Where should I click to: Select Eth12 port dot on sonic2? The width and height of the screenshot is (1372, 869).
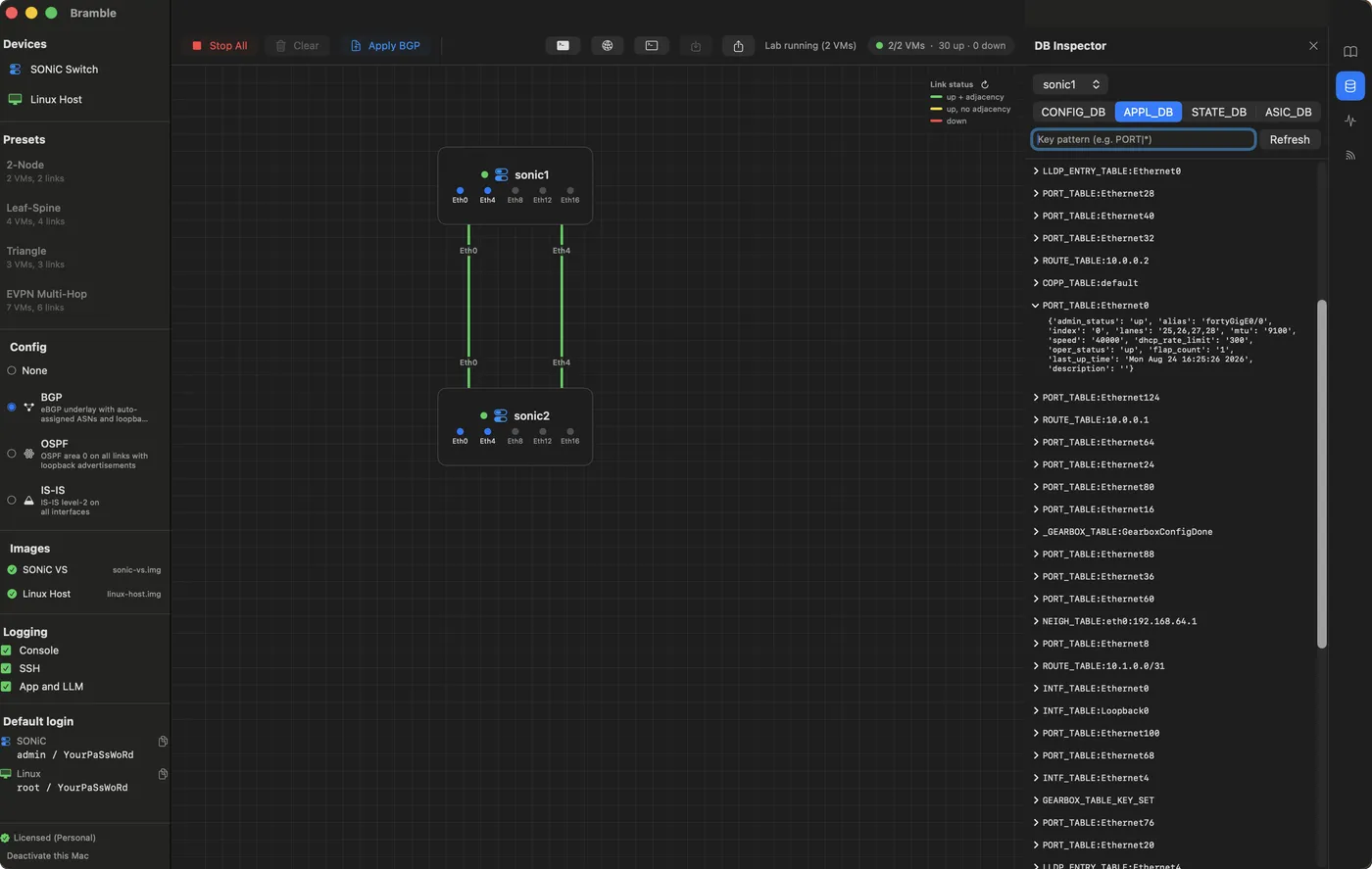(542, 432)
